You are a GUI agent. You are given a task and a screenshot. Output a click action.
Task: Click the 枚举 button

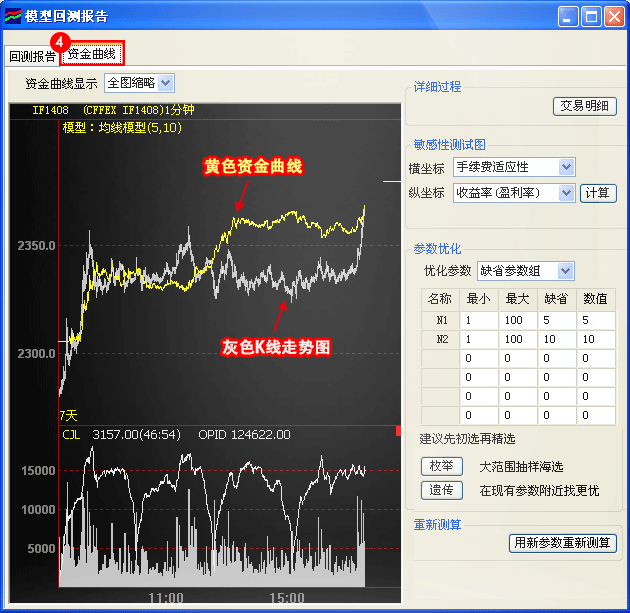click(441, 466)
